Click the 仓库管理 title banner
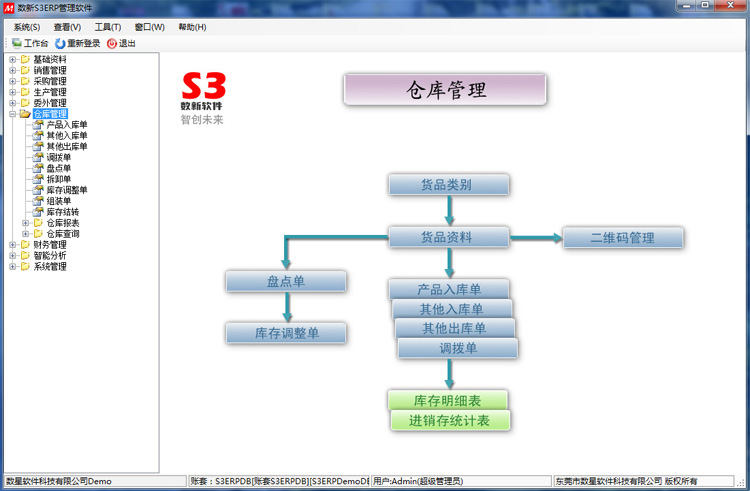Screen dimensions: 750x491 tap(445, 89)
